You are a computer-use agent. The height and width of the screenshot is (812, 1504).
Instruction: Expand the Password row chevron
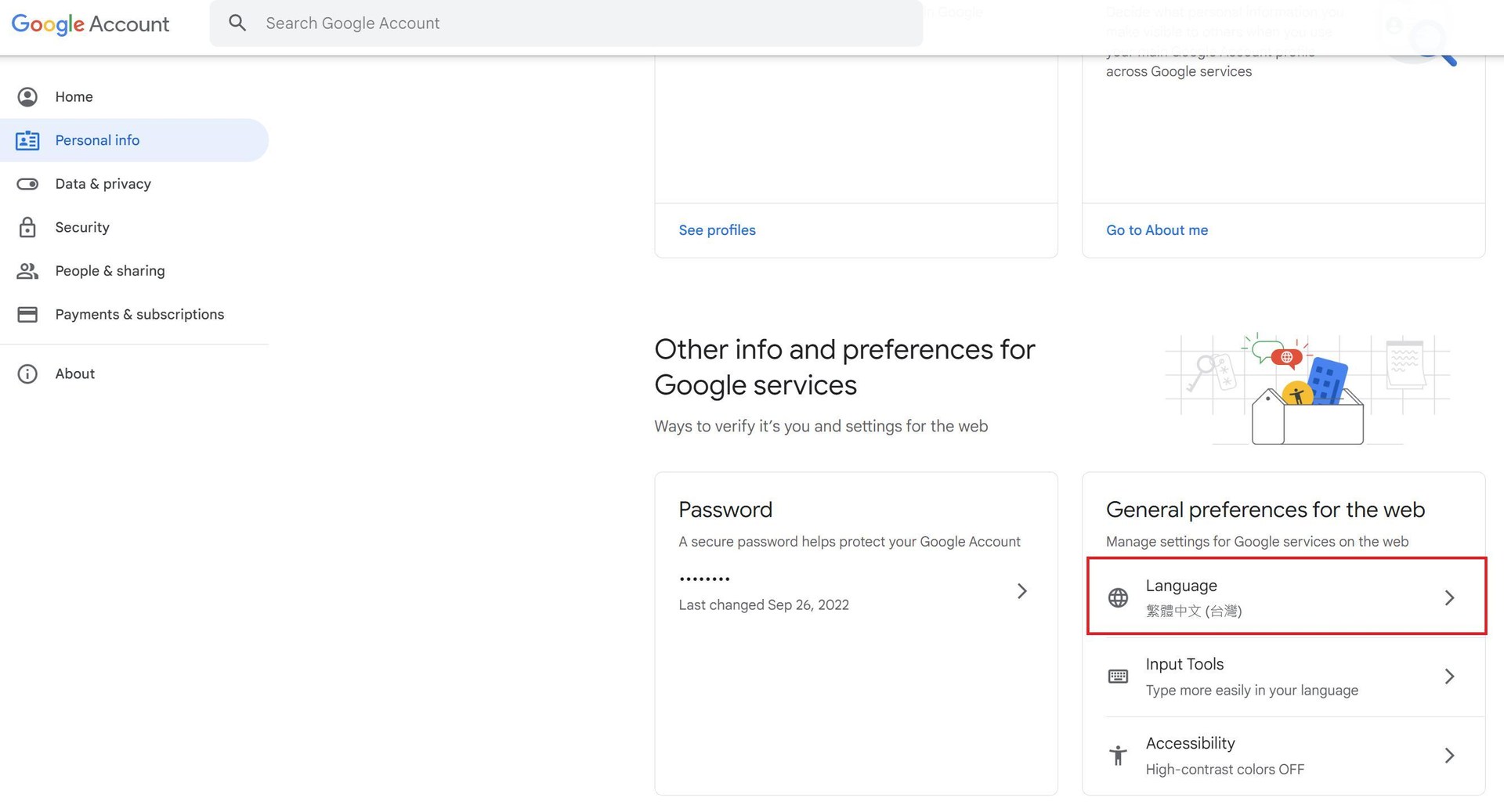tap(1021, 591)
